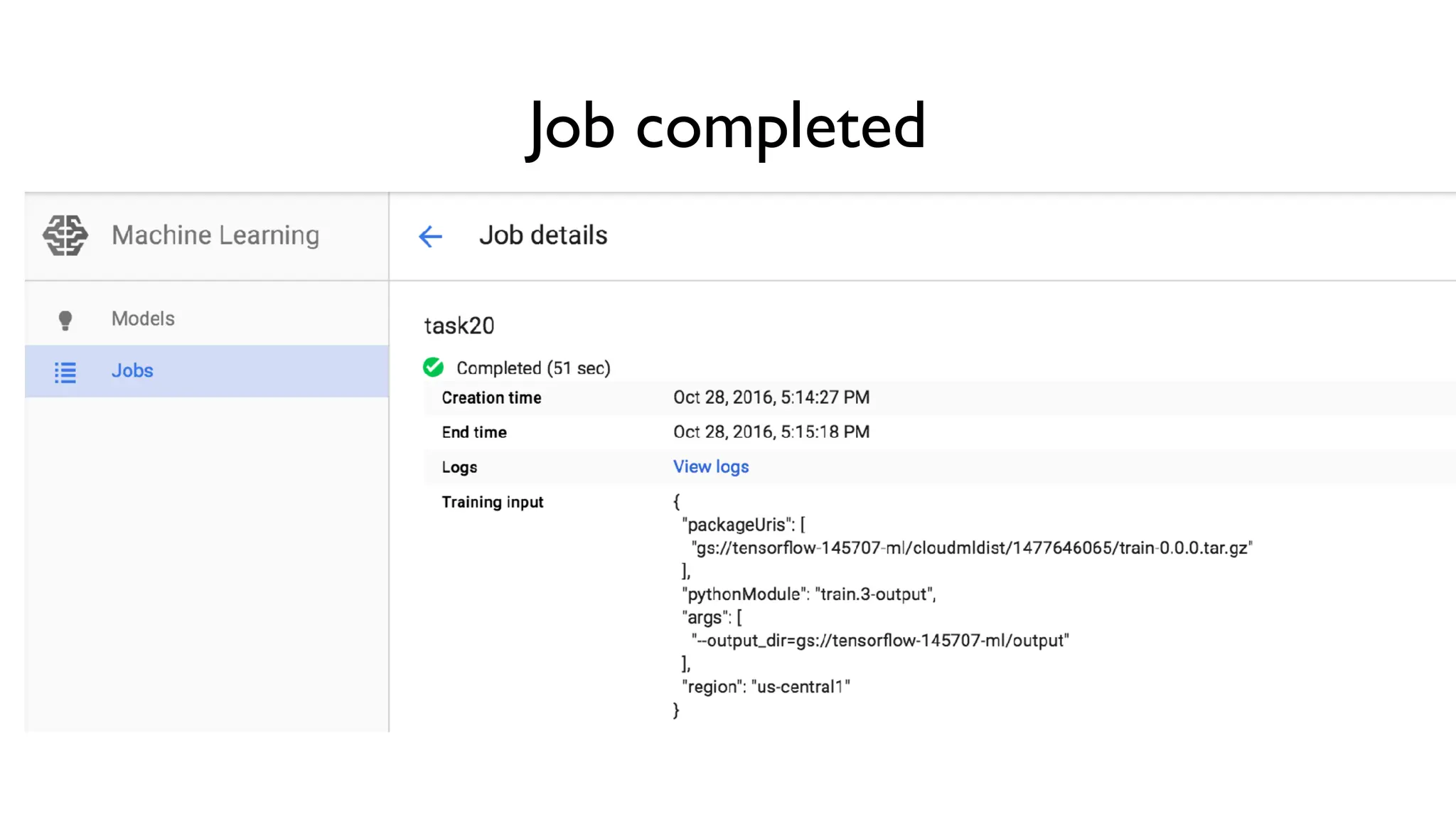Click the Job details page heading
This screenshot has width=1456, height=819.
(543, 235)
